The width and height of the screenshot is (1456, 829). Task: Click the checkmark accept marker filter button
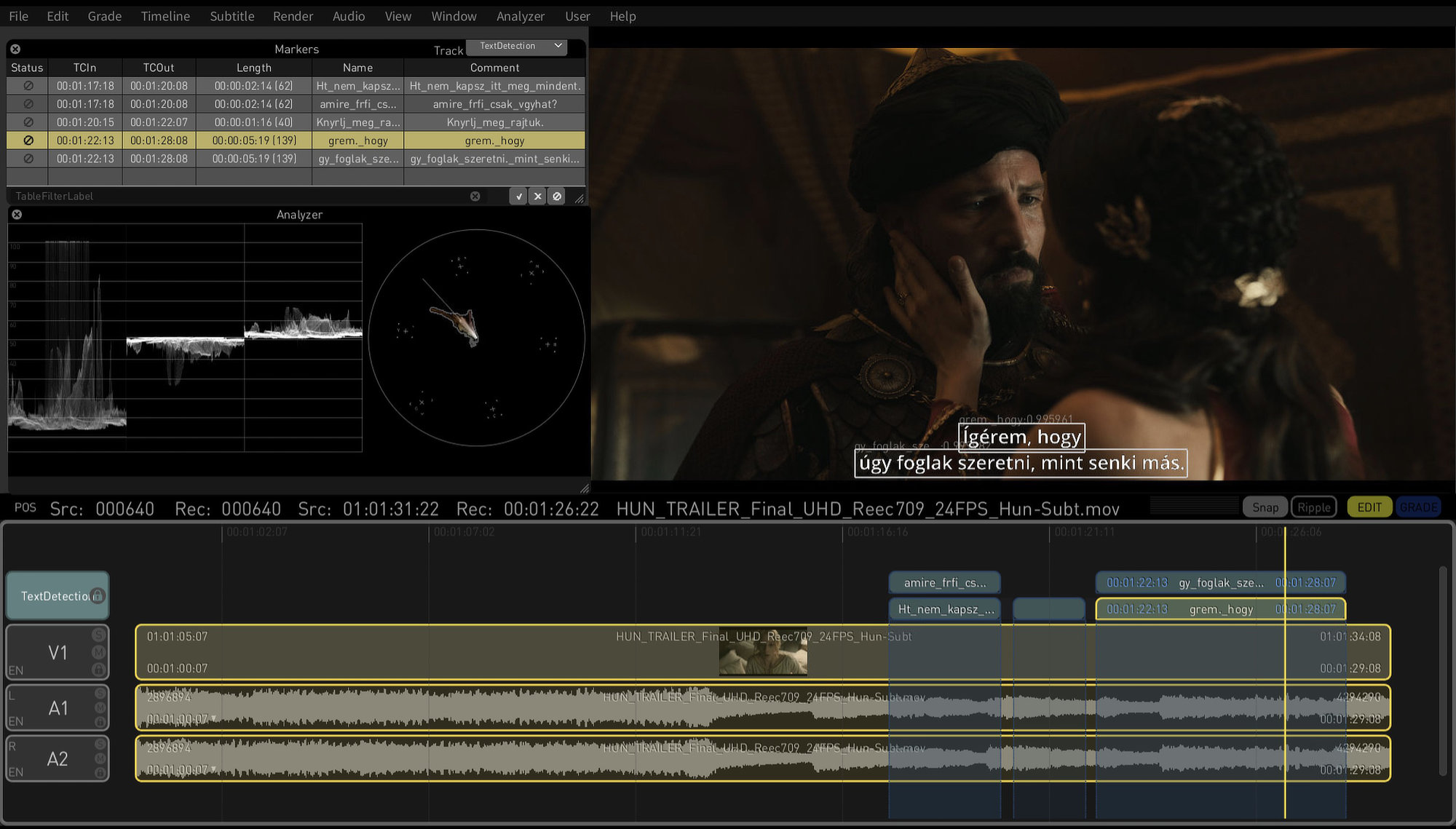coord(518,196)
